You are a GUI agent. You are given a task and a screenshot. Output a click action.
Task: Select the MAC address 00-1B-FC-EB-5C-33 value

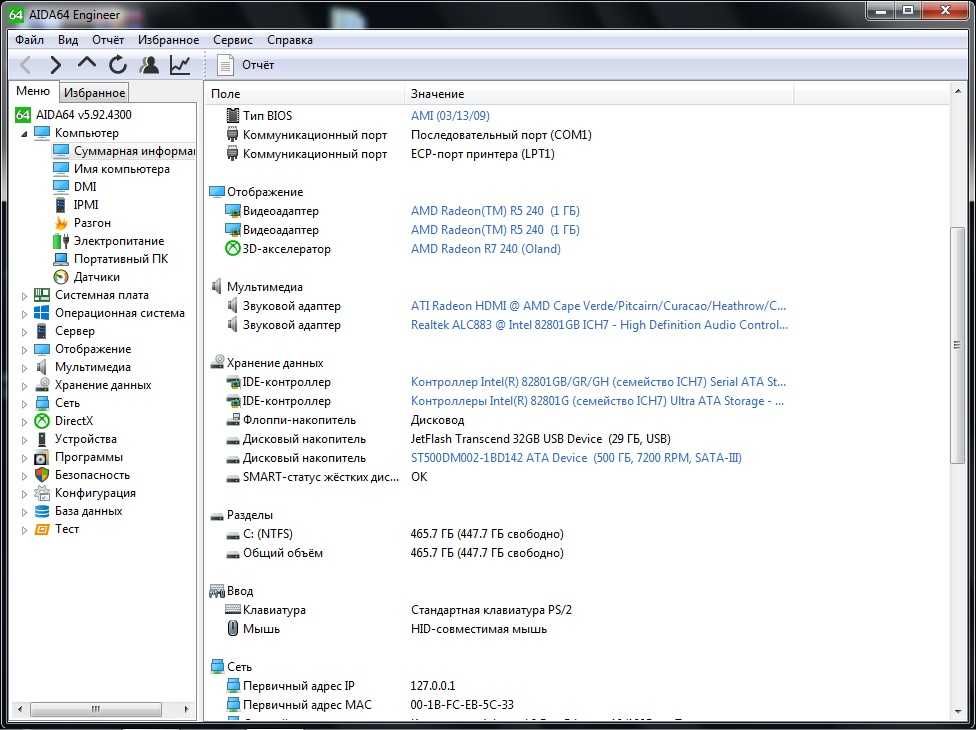pos(462,705)
